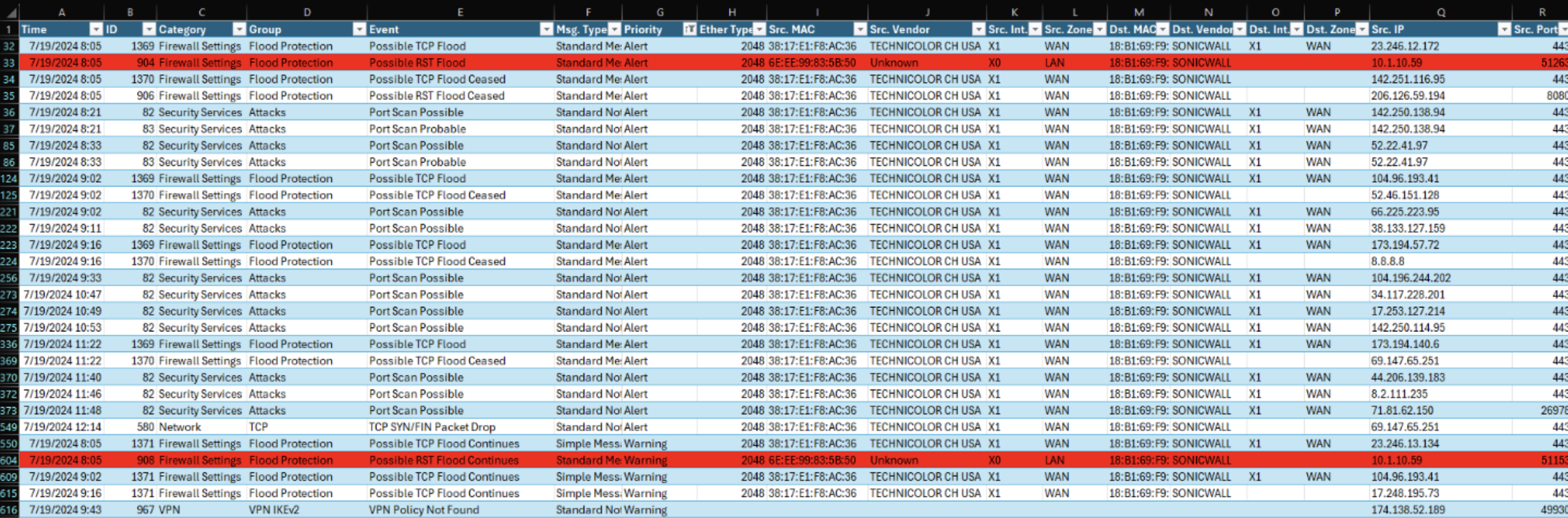Click the source IP cell 8.8.8.8
Image resolution: width=1568 pixels, height=518 pixels.
1388,261
